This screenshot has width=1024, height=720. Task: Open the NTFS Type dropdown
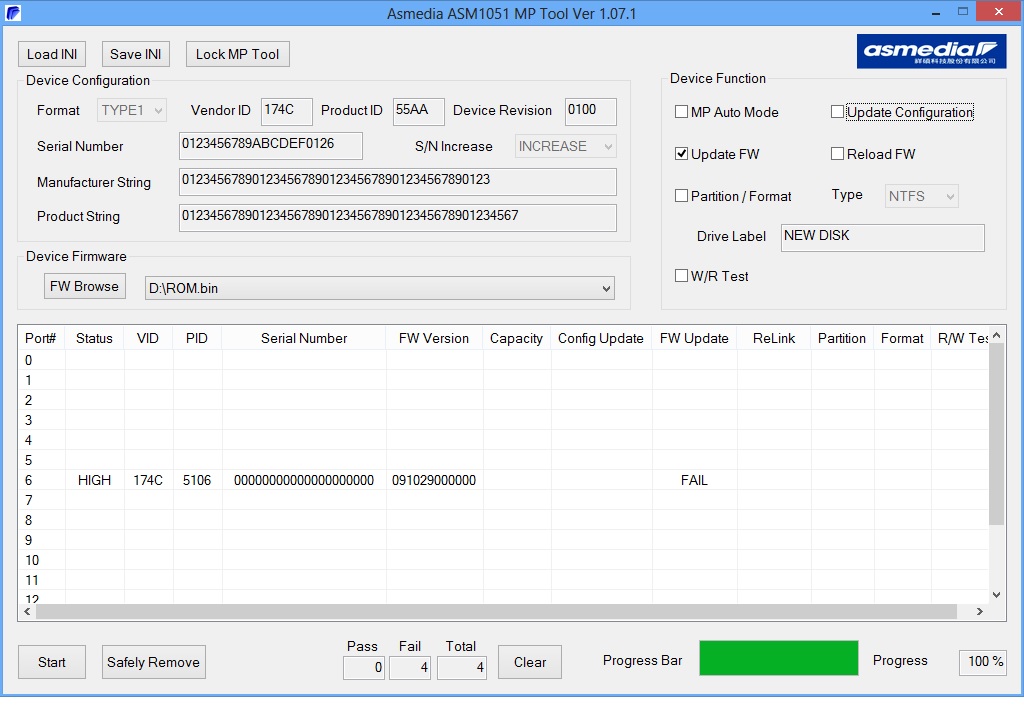click(921, 196)
